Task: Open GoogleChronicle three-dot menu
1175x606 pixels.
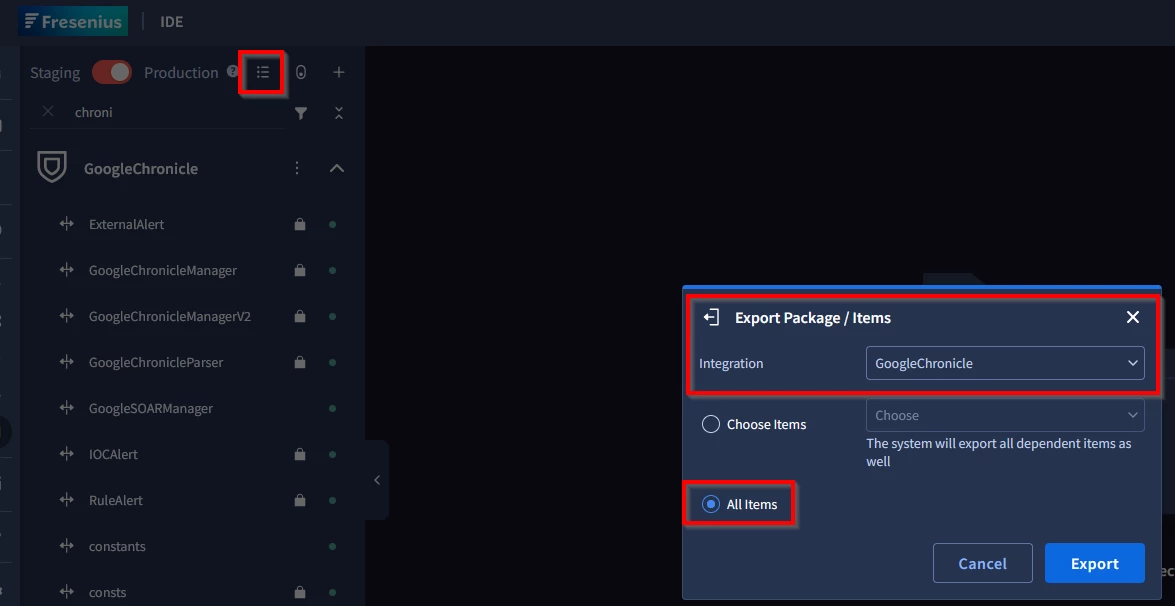Action: 297,168
